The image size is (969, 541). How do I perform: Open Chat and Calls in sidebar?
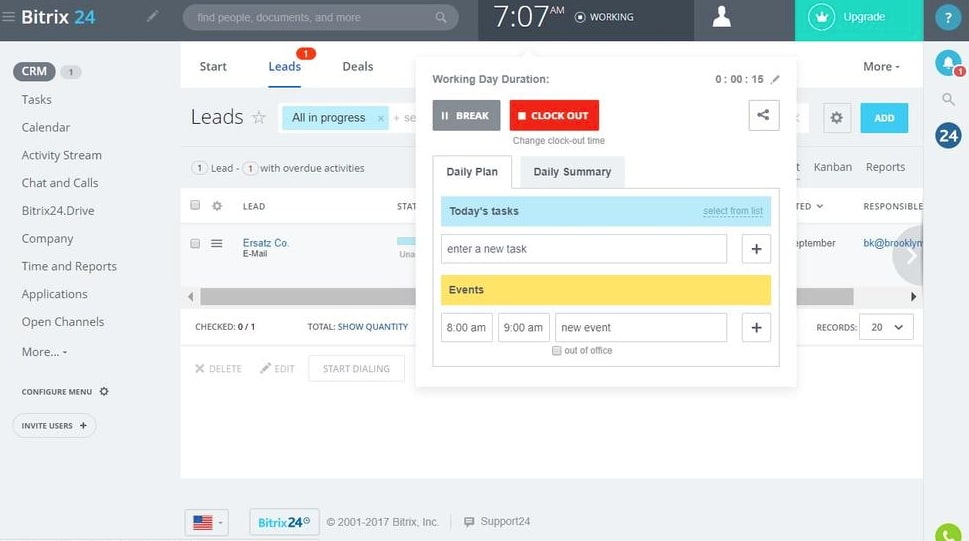click(x=60, y=183)
